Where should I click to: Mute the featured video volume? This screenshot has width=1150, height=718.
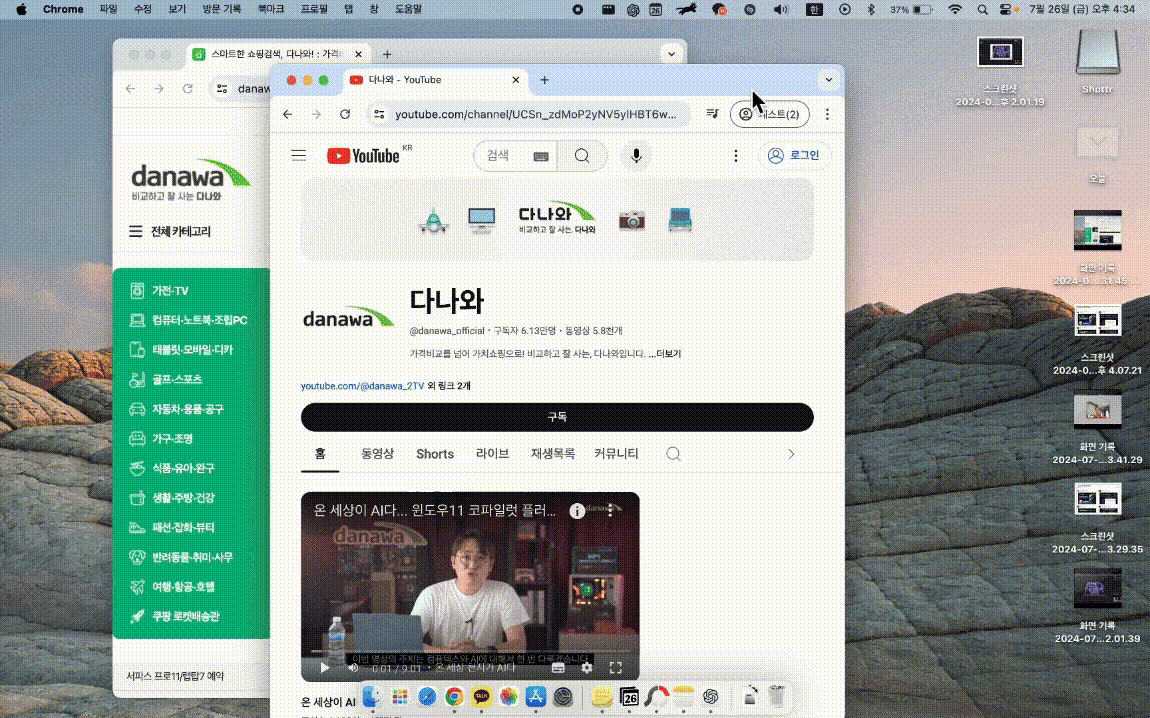pos(354,667)
